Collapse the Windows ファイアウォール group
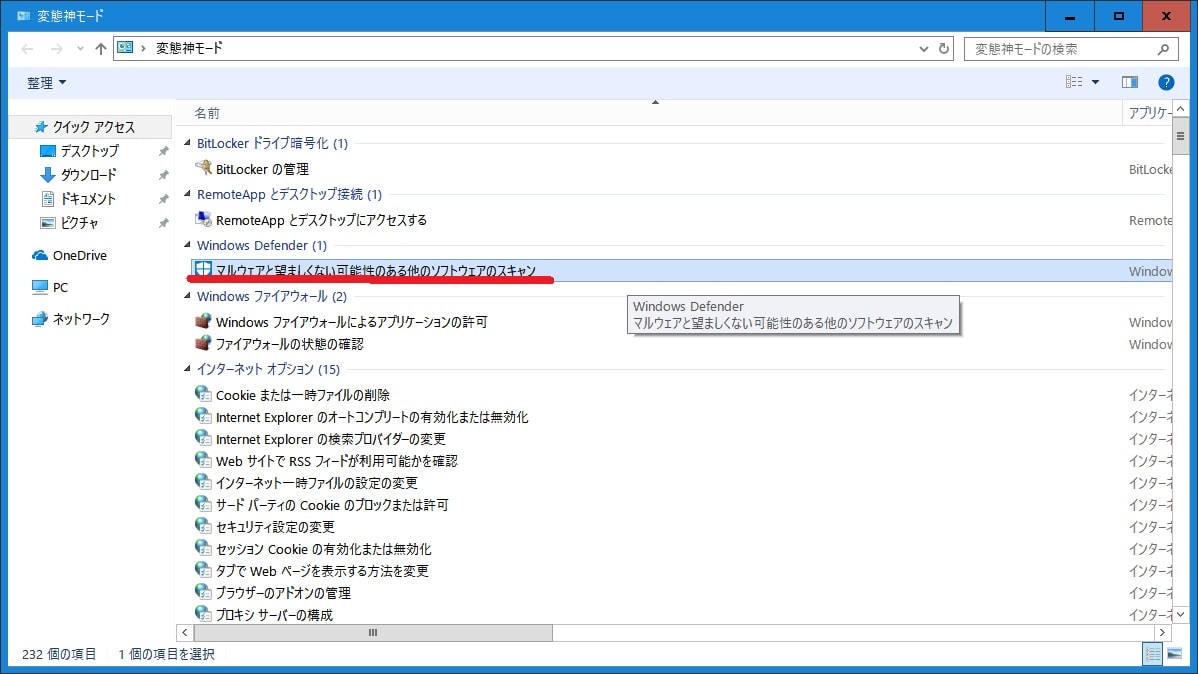This screenshot has height=674, width=1198. tap(187, 296)
